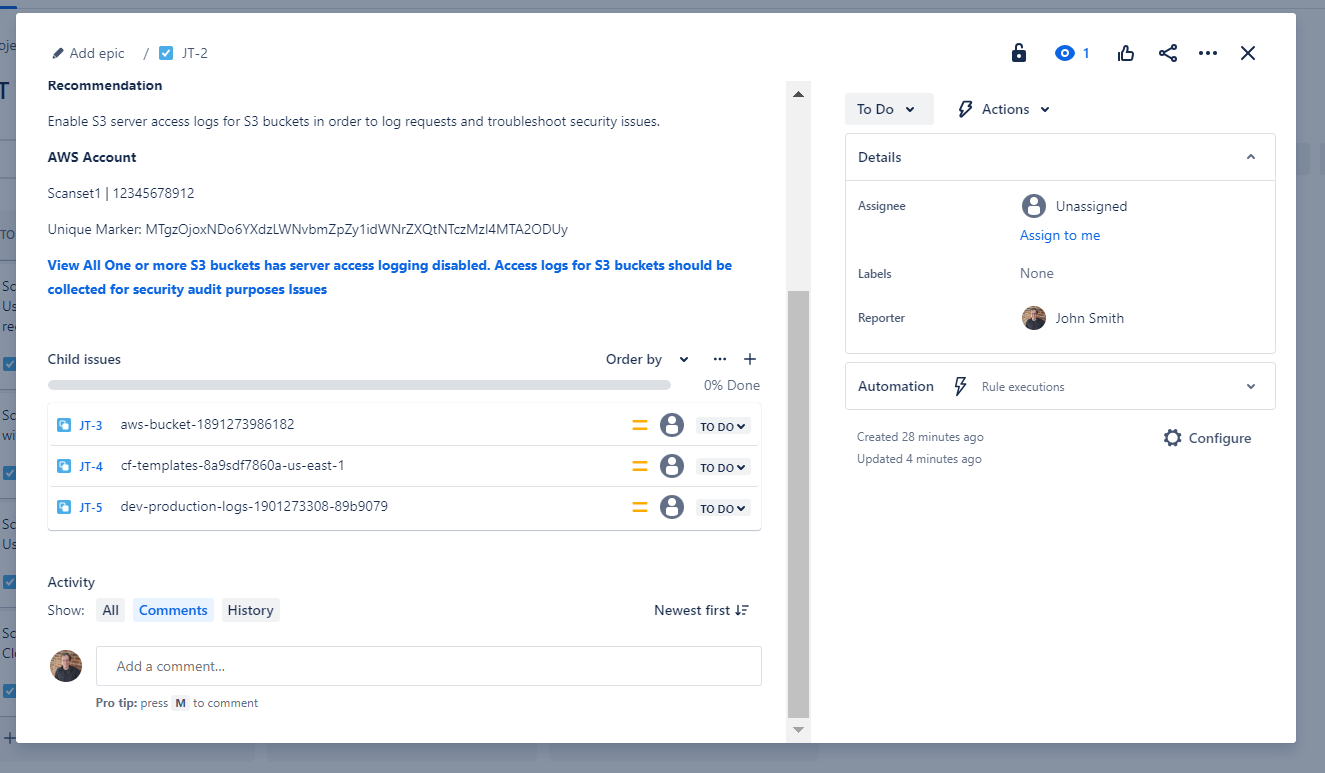Select the All activity tab
This screenshot has height=773, width=1325.
(x=110, y=610)
